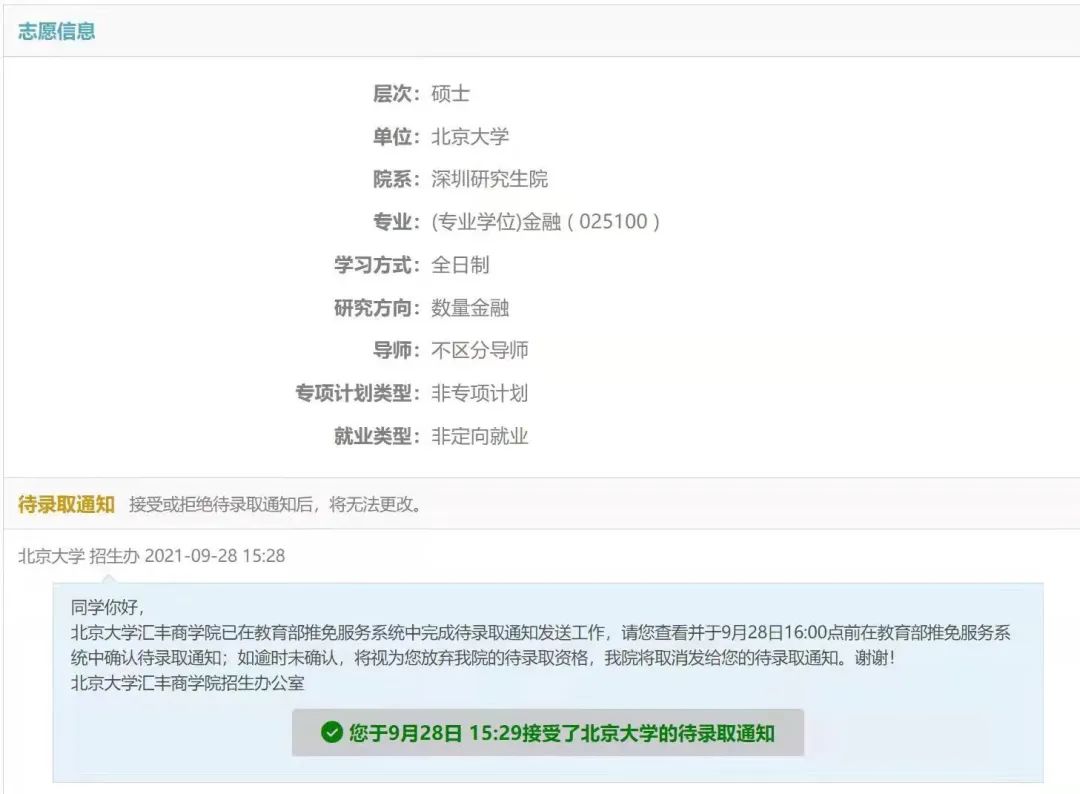The width and height of the screenshot is (1080, 794).
Task: Click the 学习方式 label
Action: tap(377, 264)
